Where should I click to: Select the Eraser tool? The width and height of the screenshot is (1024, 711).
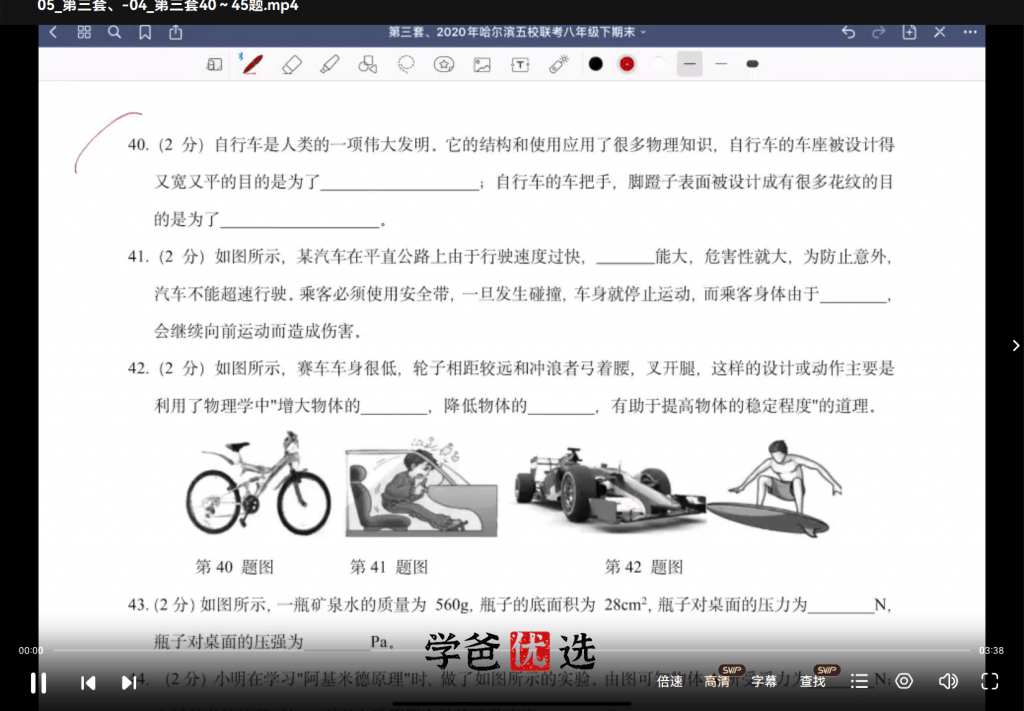point(291,64)
